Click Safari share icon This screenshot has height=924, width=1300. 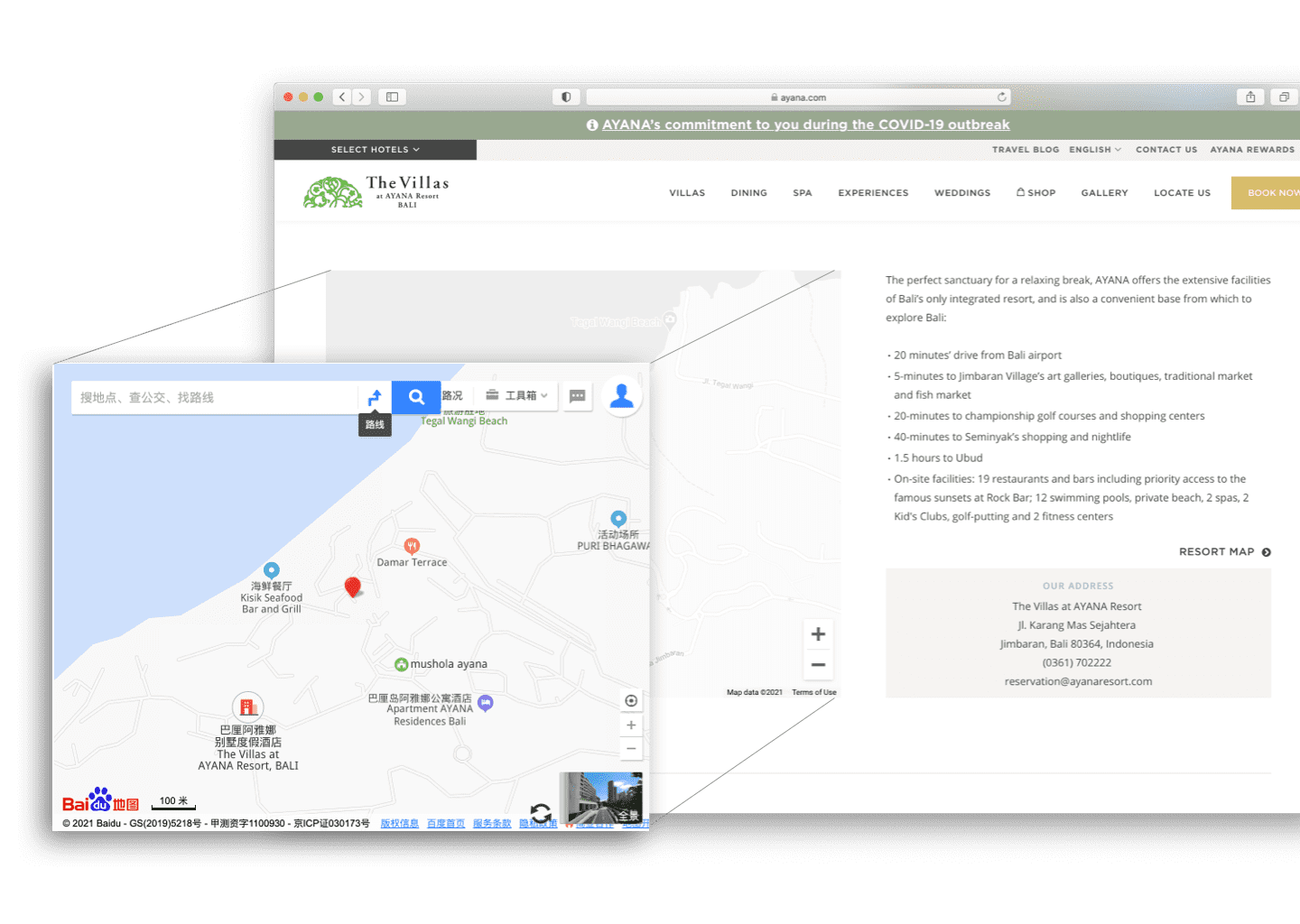click(x=1250, y=97)
